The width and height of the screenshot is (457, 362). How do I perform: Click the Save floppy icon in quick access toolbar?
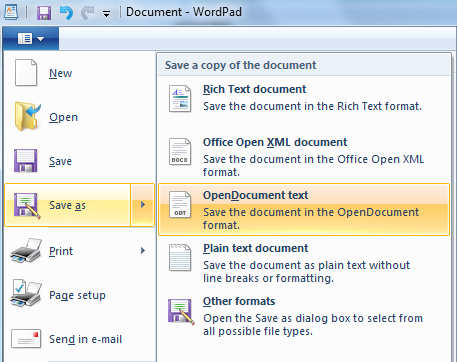click(x=44, y=13)
